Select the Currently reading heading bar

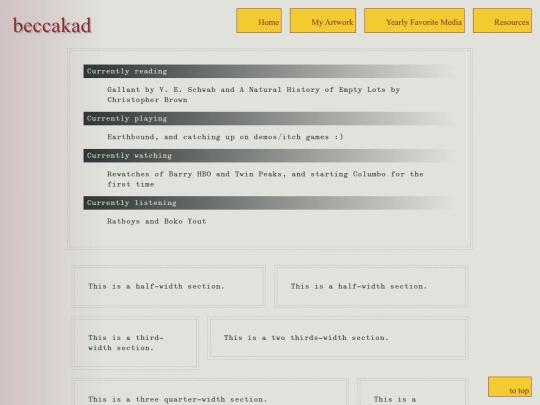pos(270,71)
